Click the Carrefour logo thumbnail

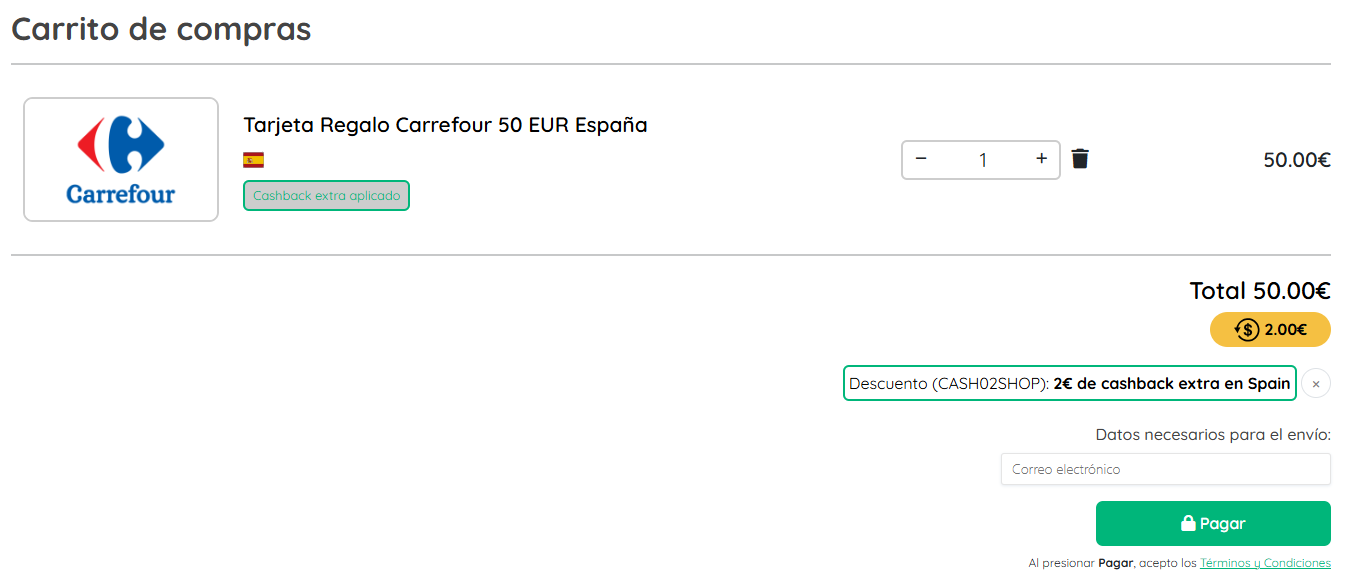point(121,159)
